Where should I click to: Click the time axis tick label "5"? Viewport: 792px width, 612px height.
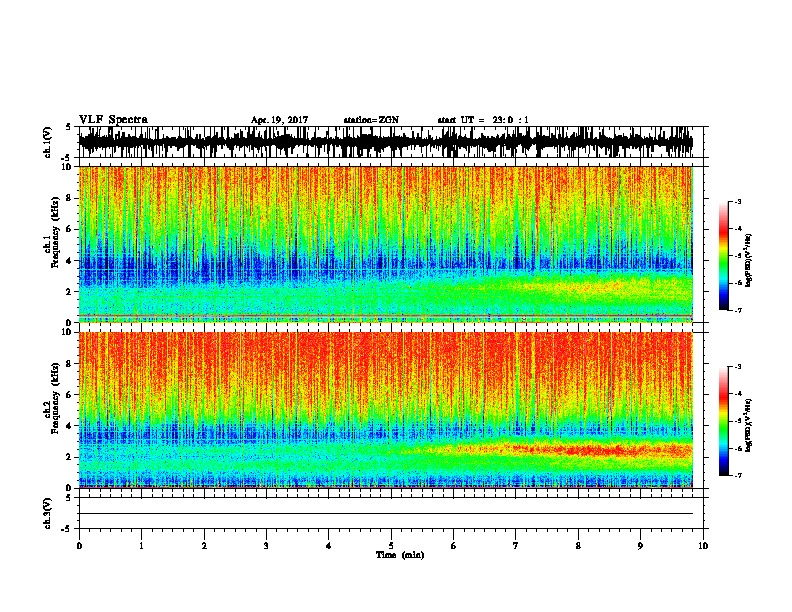tap(391, 546)
